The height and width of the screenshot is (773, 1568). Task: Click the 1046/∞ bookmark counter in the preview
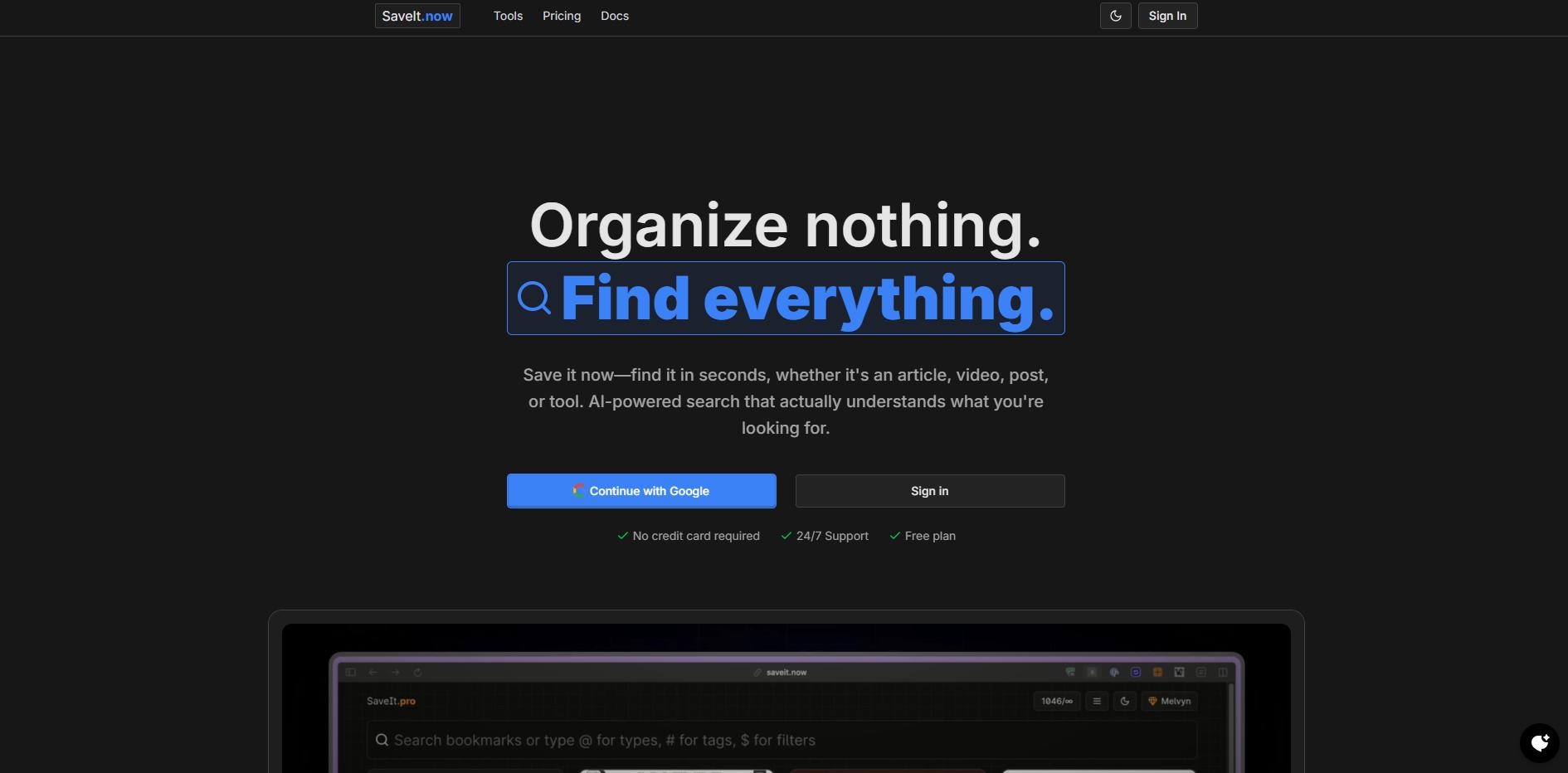[x=1056, y=701]
